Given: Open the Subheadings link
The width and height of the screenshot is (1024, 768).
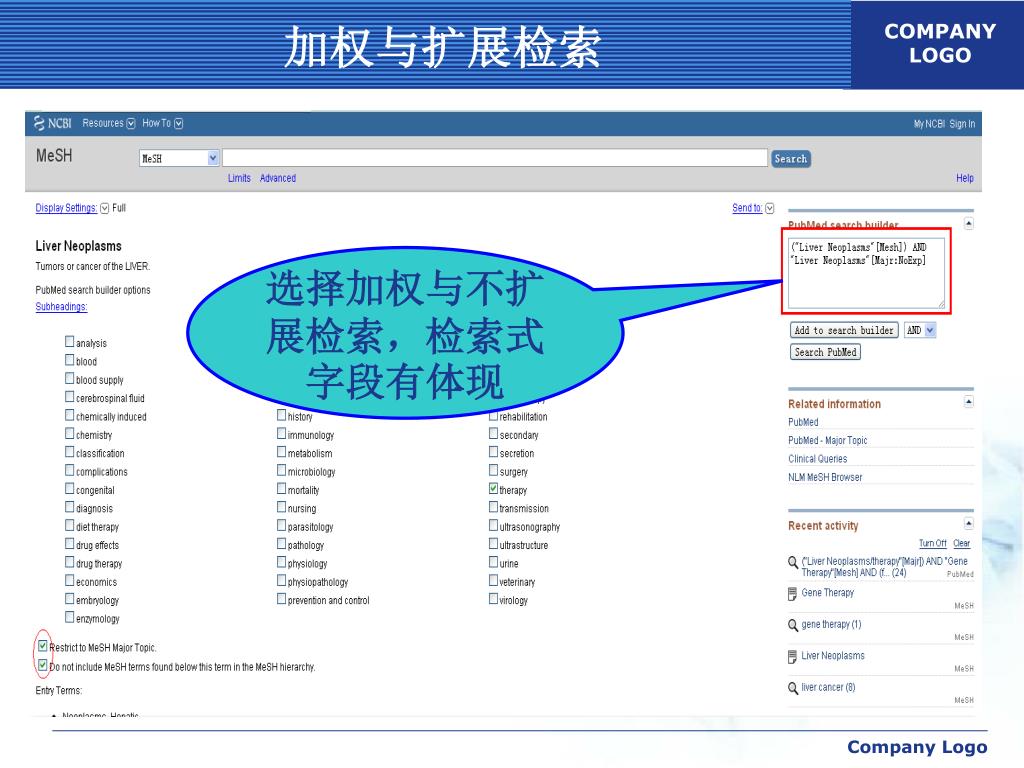Looking at the screenshot, I should click(61, 306).
